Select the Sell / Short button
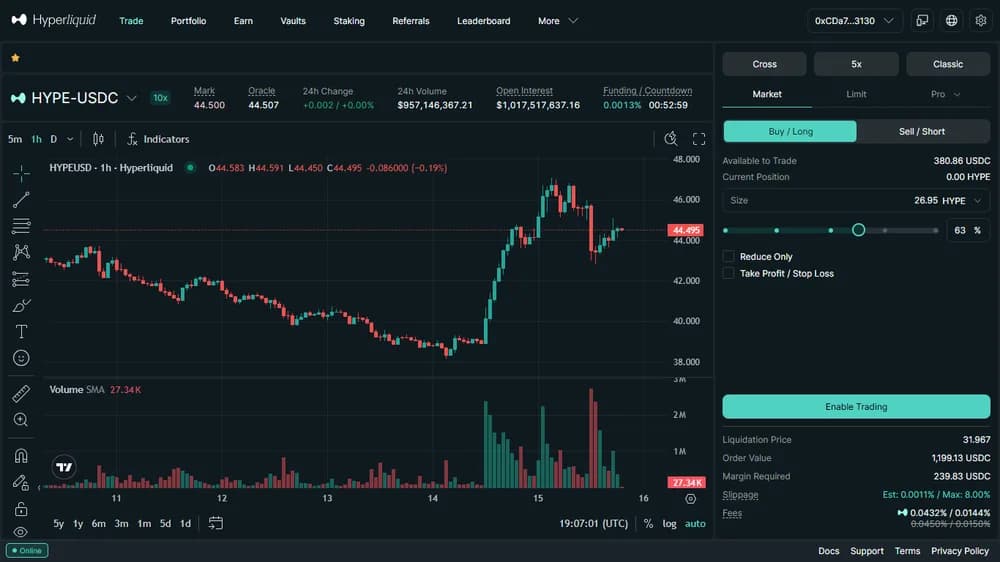The height and width of the screenshot is (562, 1000). (922, 131)
